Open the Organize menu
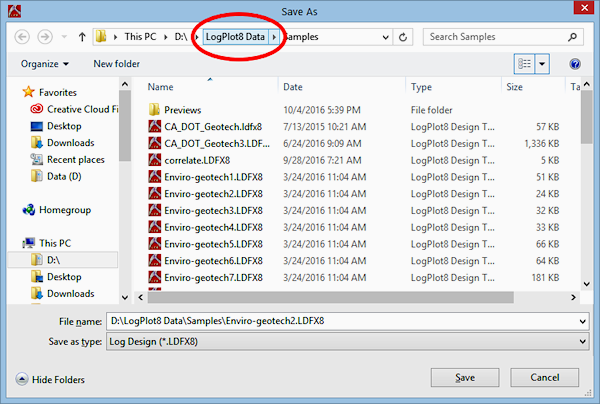 point(45,64)
